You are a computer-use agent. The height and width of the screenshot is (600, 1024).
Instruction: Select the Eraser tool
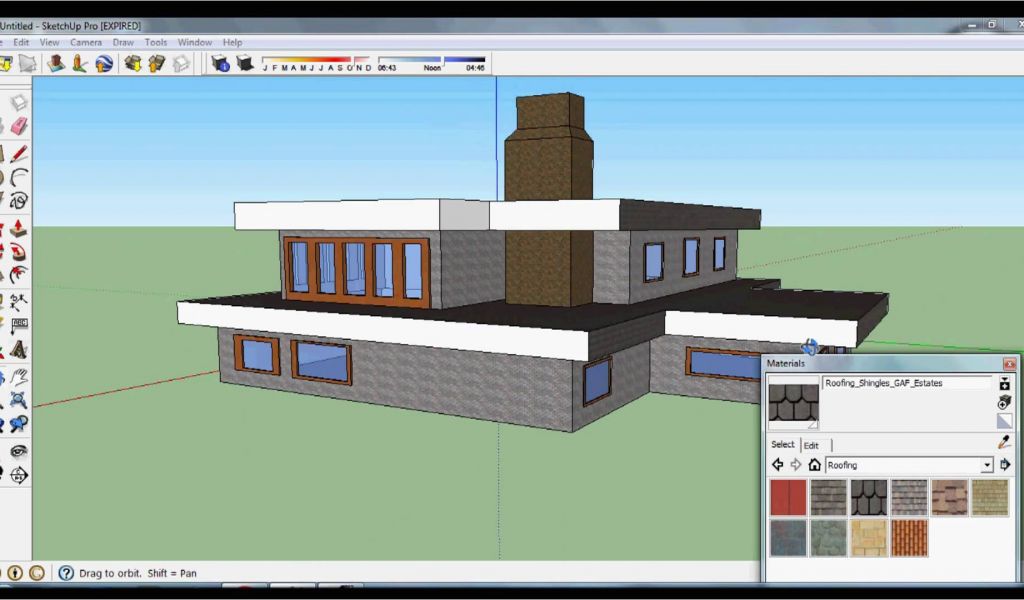pyautogui.click(x=18, y=126)
